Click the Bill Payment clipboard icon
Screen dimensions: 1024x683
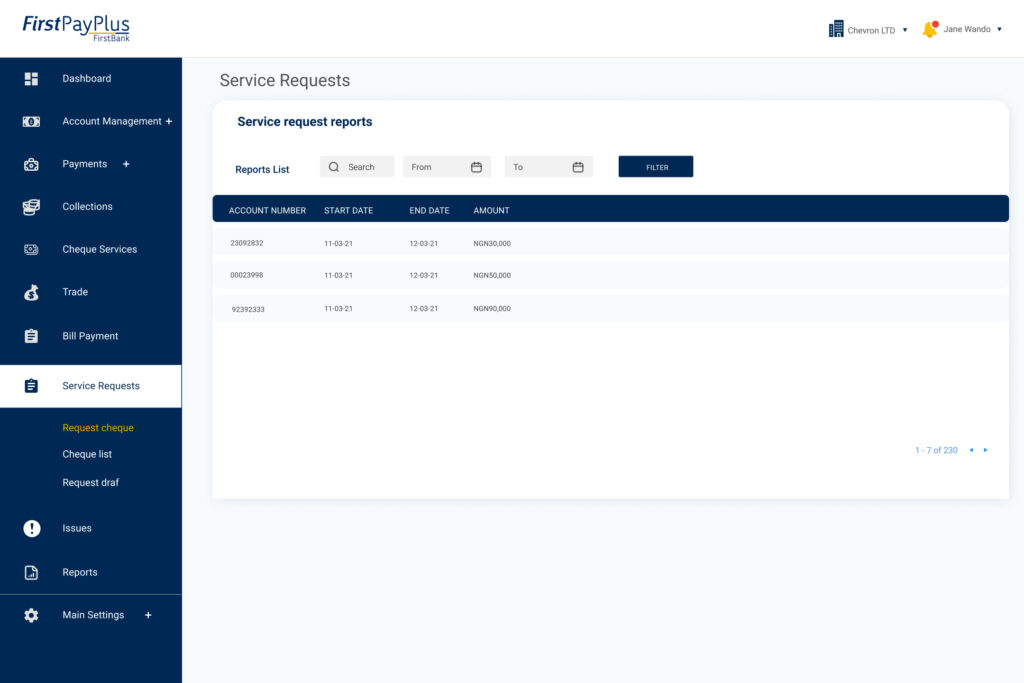click(31, 336)
